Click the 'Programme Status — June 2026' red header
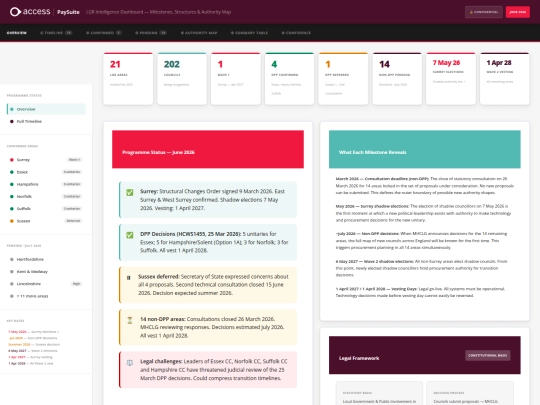540x405 pixels. [x=208, y=149]
